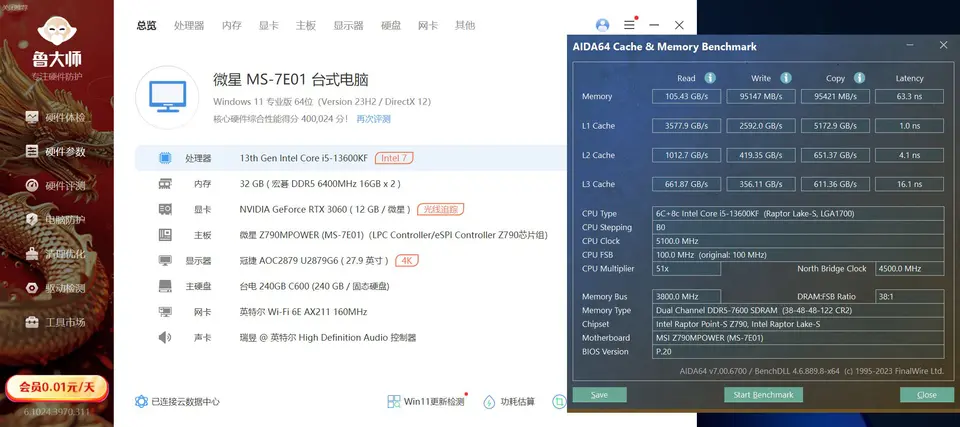Click the info icon next to Read
The image size is (960, 427).
710,78
